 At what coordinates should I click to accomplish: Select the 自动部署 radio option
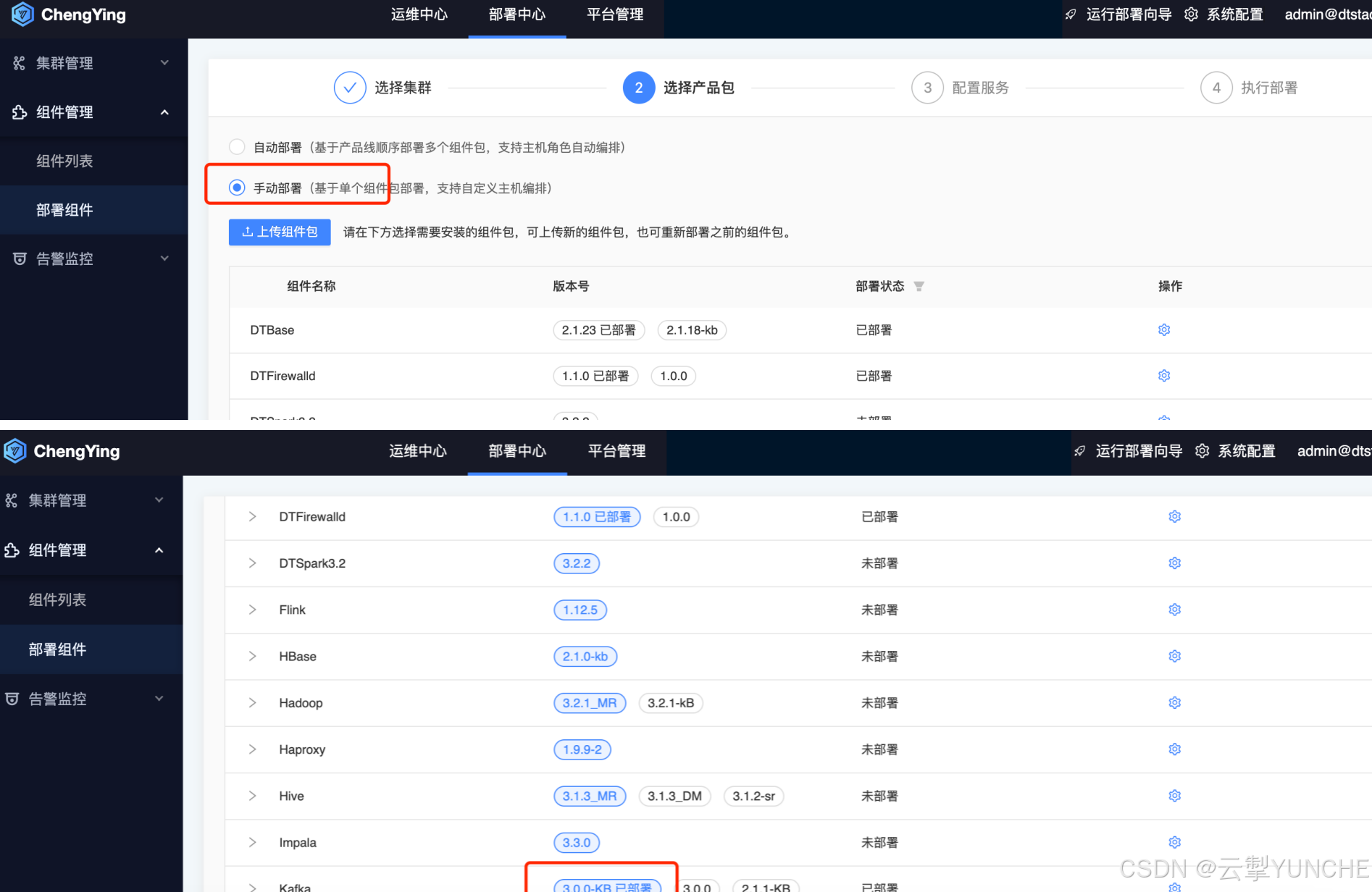[x=237, y=147]
